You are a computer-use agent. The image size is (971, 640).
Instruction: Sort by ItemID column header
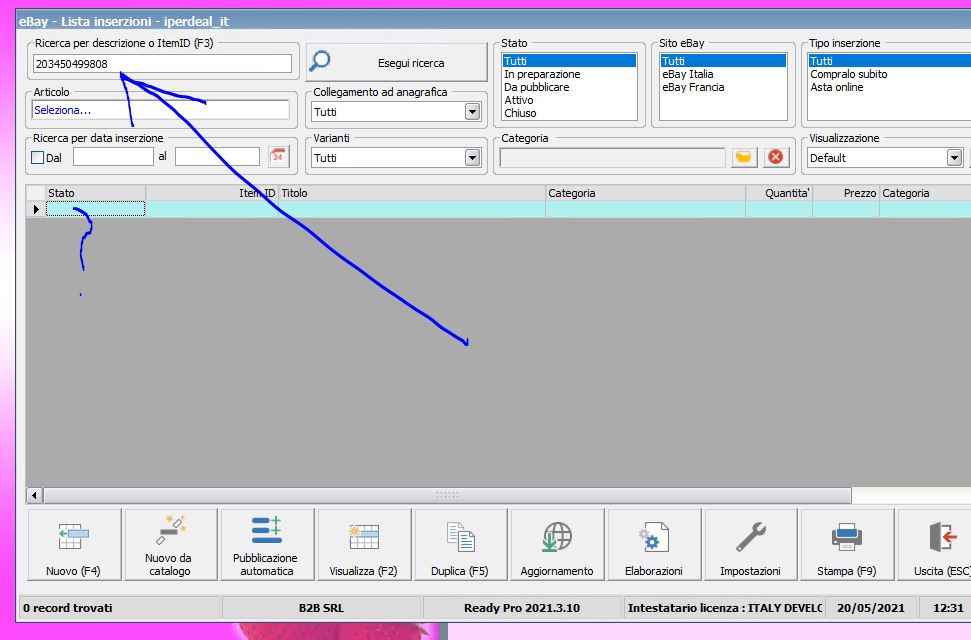click(x=212, y=193)
